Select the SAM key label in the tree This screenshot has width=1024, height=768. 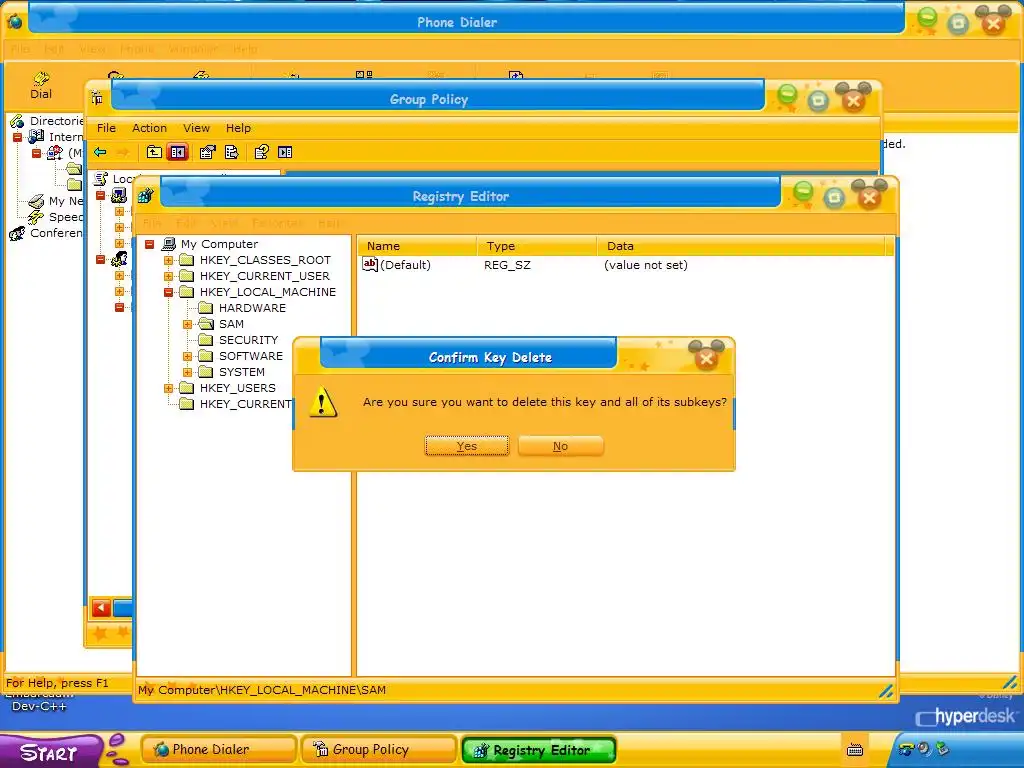(x=231, y=324)
